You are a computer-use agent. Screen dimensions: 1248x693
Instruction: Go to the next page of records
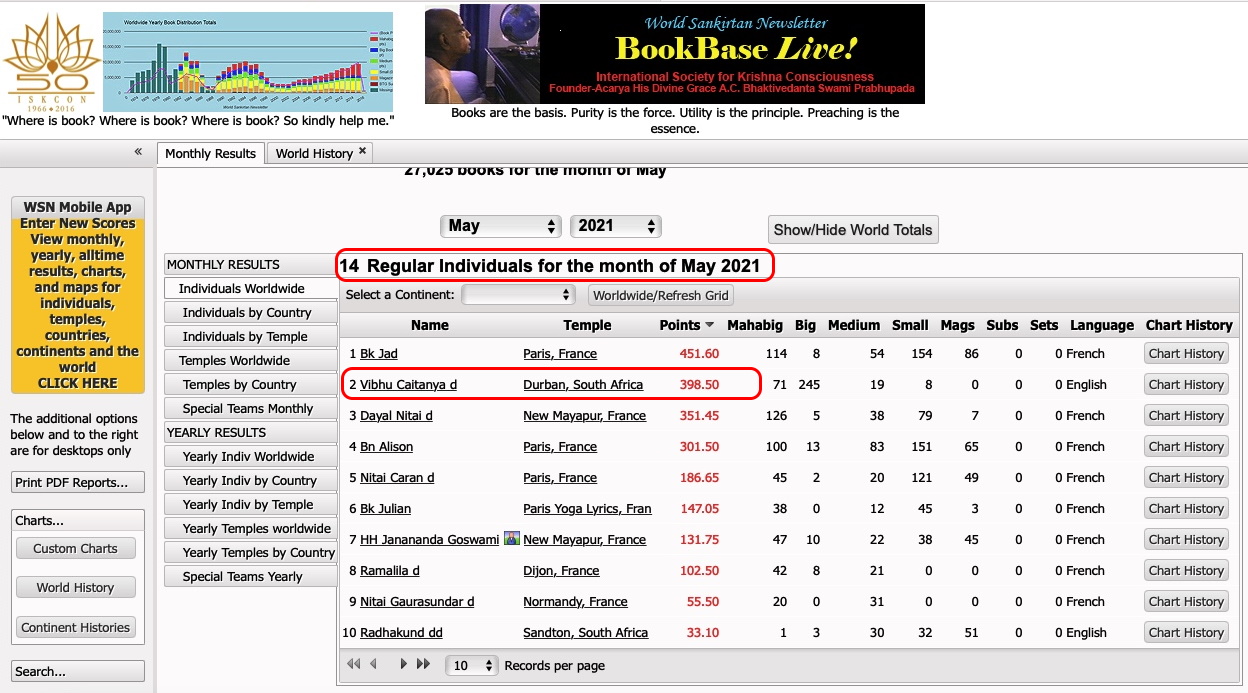coord(403,664)
